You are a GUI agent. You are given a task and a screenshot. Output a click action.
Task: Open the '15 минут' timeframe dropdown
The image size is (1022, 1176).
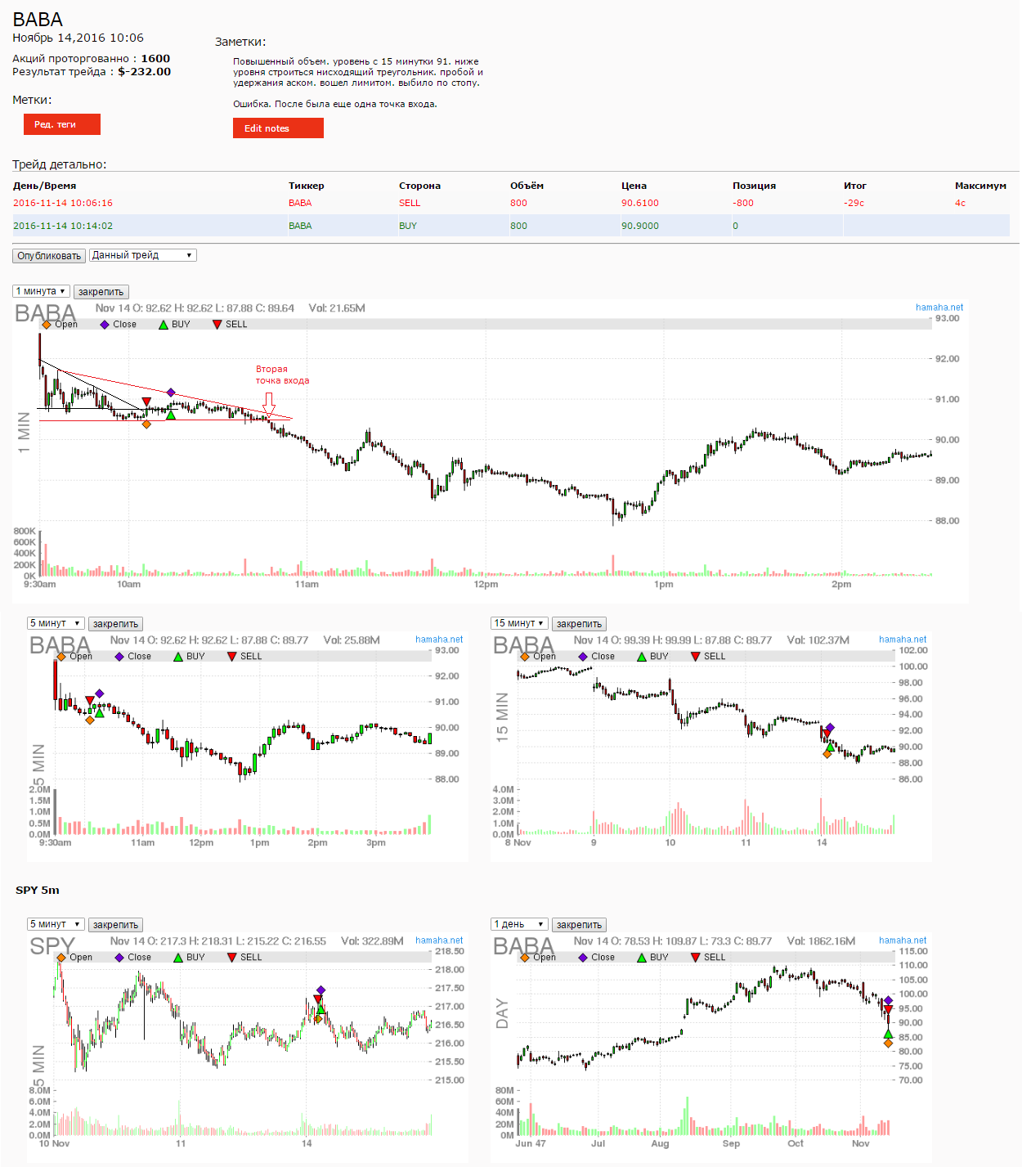click(519, 623)
